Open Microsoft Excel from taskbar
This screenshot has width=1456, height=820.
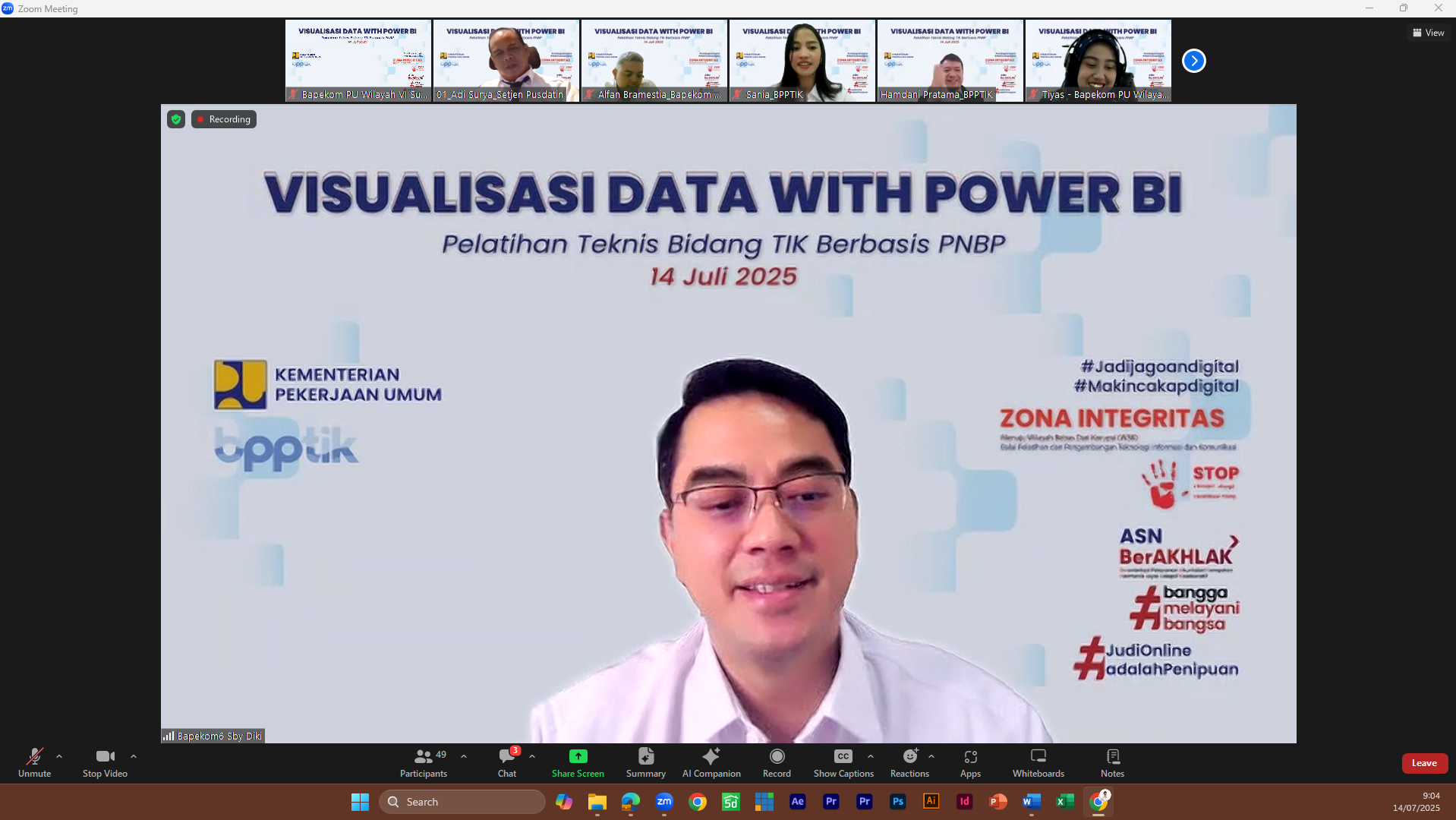click(x=1065, y=802)
